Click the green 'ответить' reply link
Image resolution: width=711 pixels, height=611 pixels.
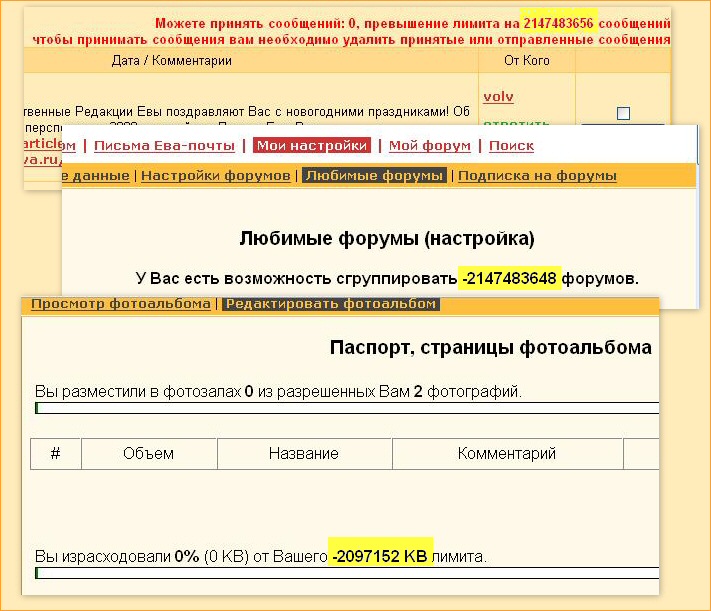516,124
